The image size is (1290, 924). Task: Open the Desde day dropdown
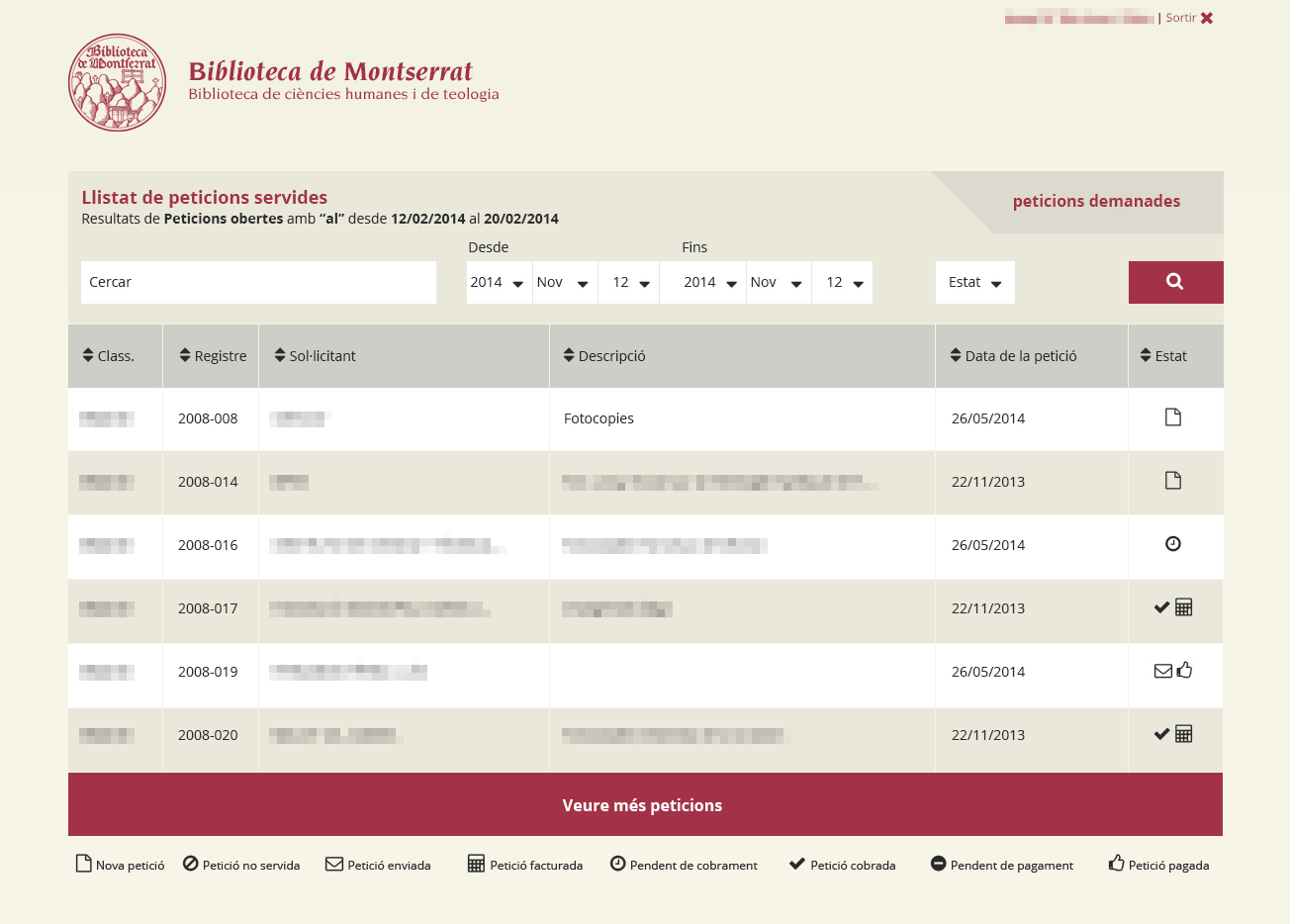629,283
